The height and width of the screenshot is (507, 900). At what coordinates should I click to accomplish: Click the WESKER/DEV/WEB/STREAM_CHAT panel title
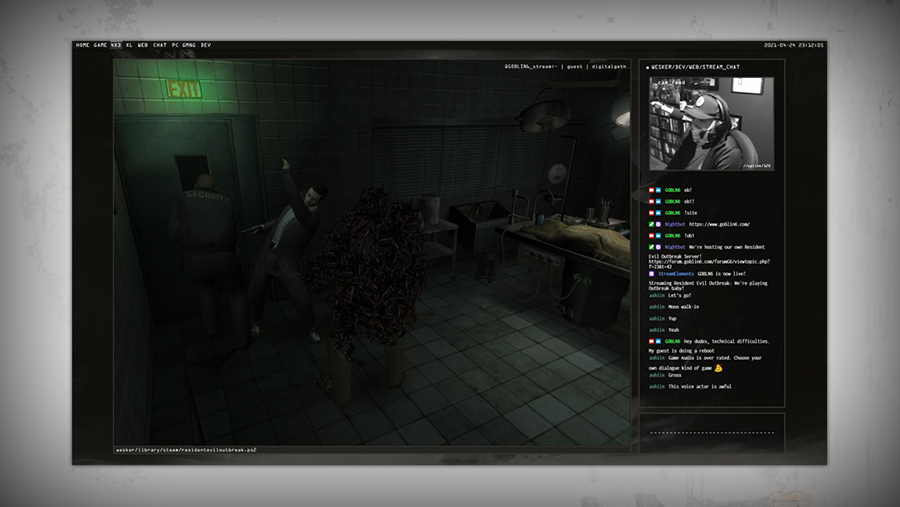pyautogui.click(x=695, y=67)
